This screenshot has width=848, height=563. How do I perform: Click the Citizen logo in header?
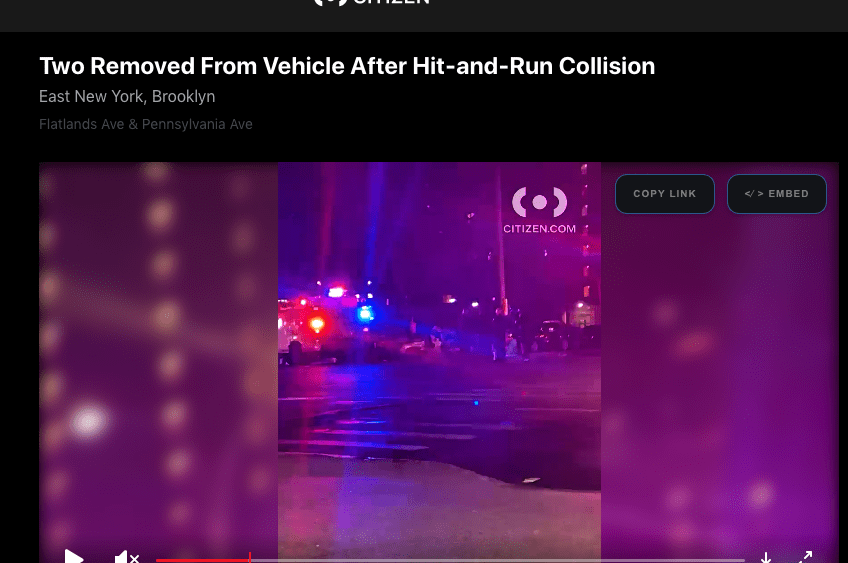[x=372, y=2]
